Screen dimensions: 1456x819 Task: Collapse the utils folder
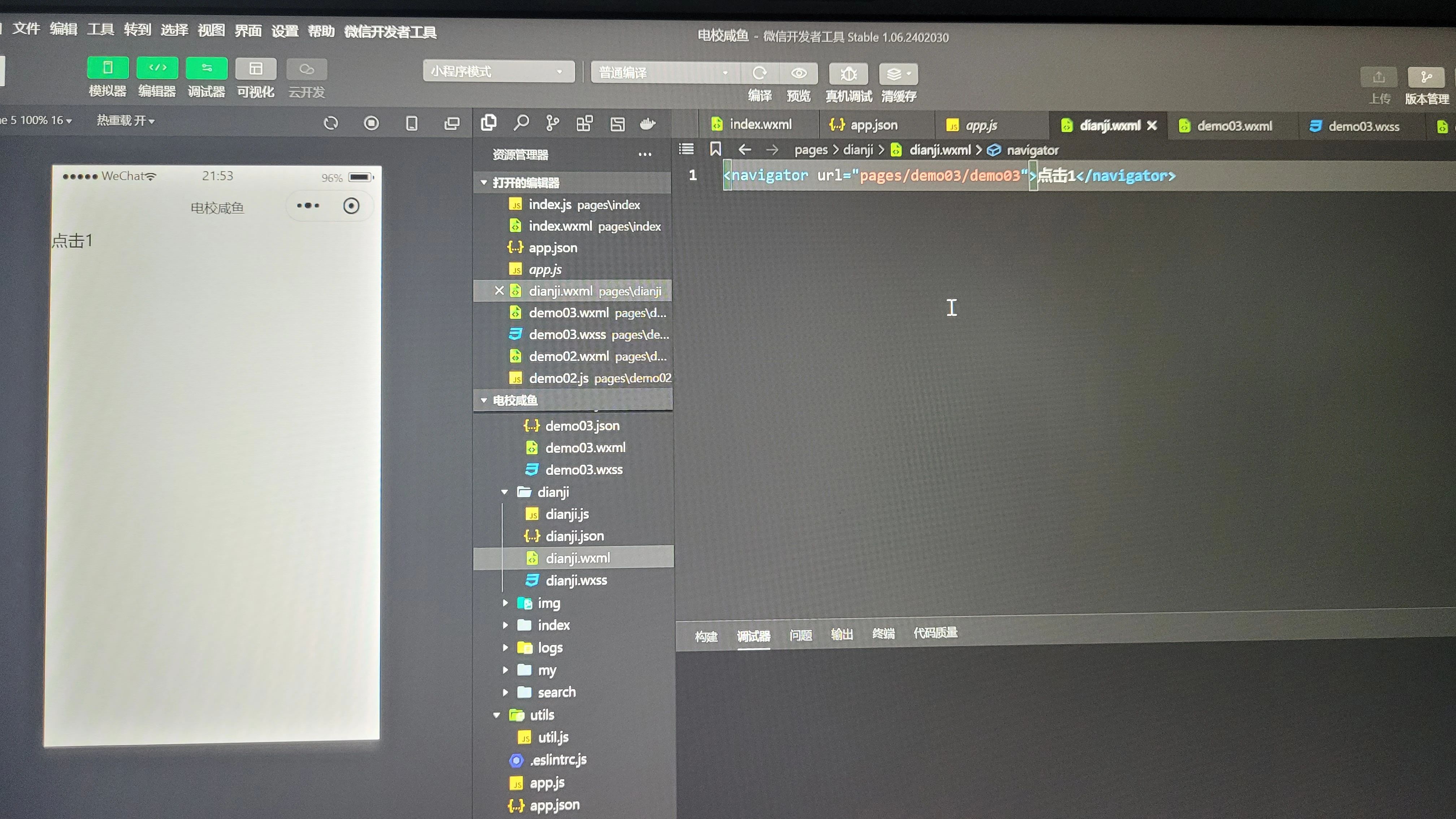coord(496,715)
